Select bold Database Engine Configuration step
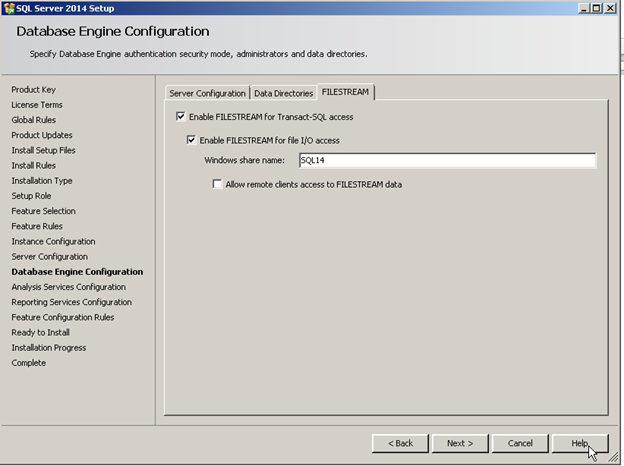The image size is (624, 466). click(77, 271)
